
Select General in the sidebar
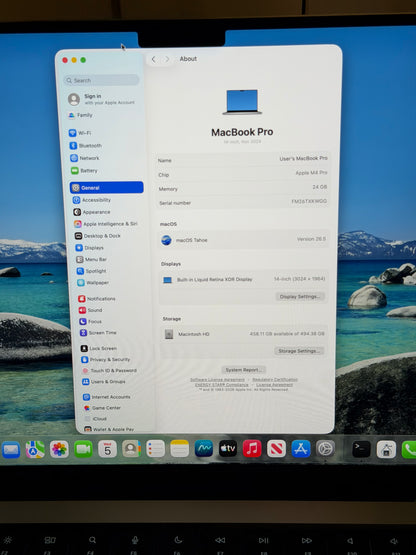107,188
